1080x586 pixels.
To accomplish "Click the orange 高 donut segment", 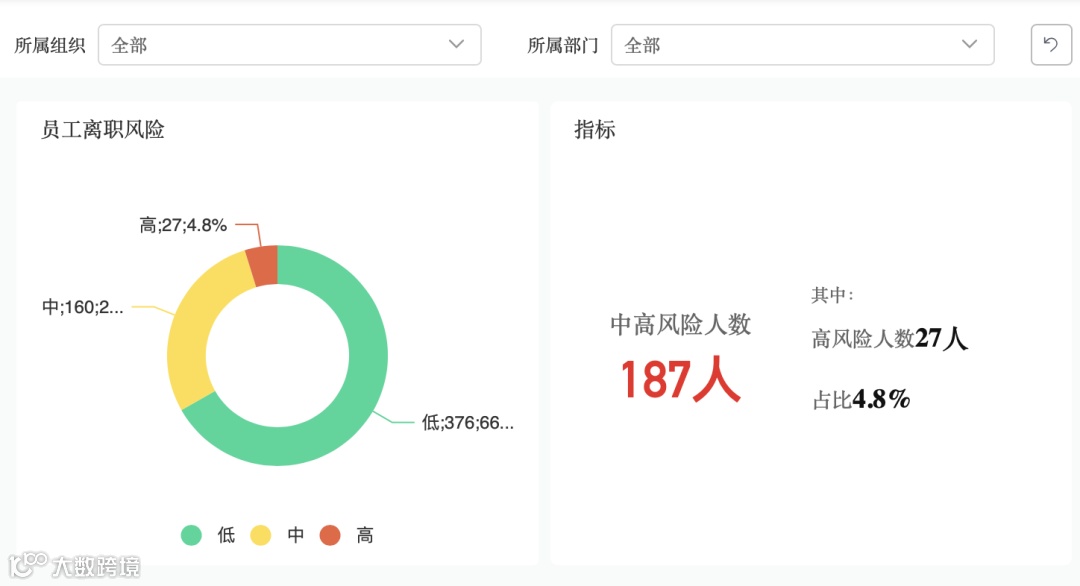I will [264, 266].
